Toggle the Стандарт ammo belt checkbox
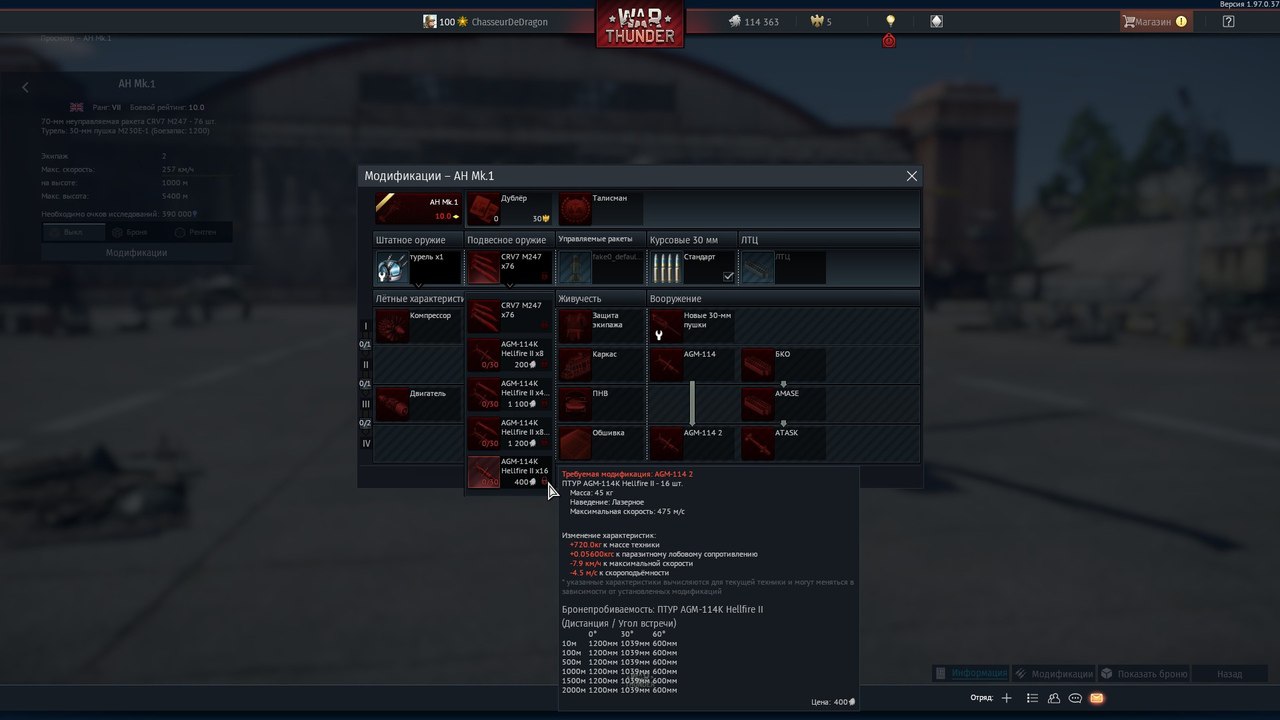 (x=728, y=277)
